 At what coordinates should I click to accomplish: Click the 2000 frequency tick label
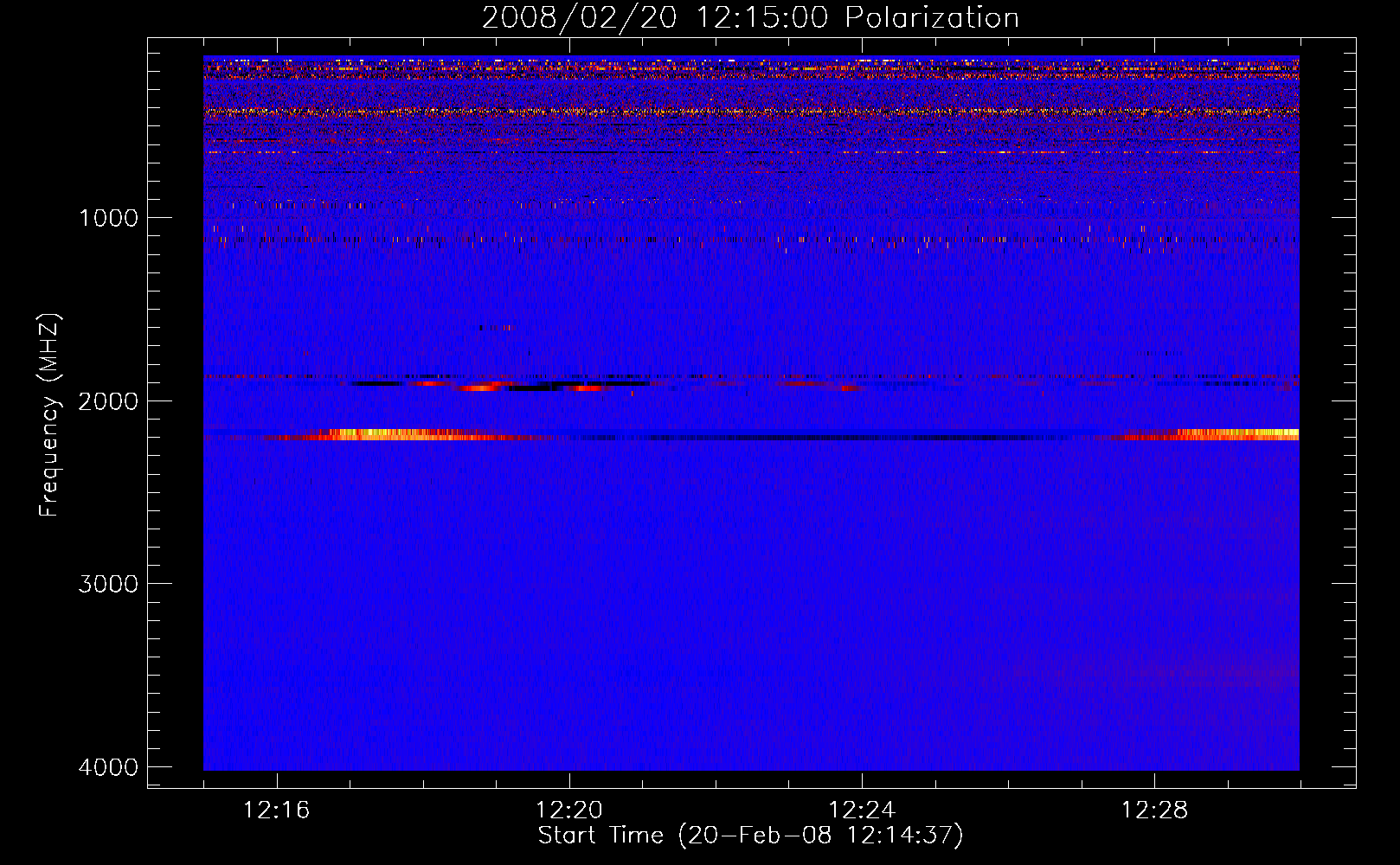pos(109,400)
